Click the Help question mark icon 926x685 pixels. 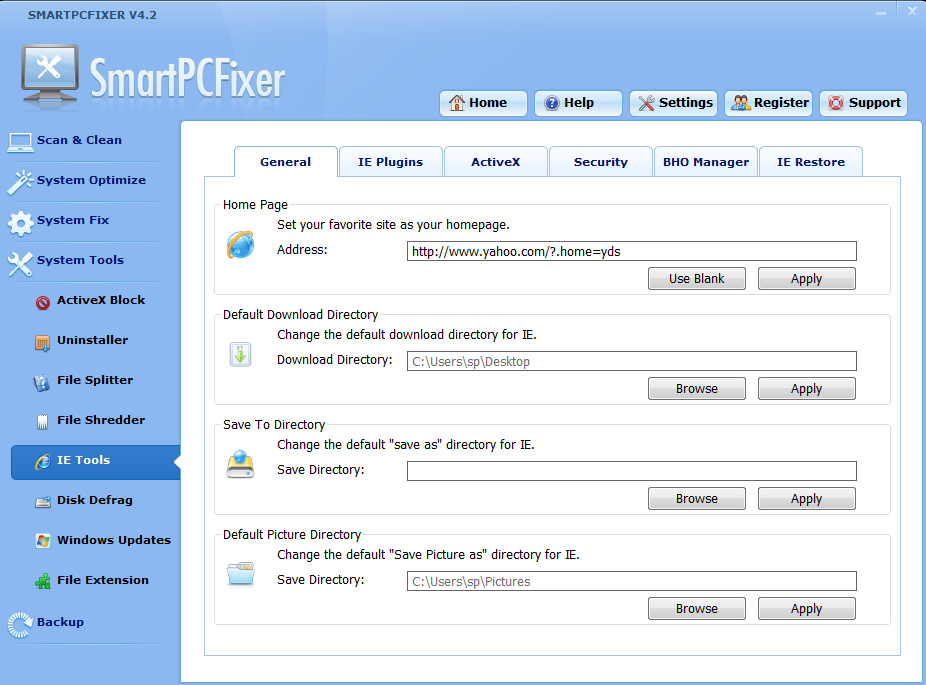coord(552,103)
